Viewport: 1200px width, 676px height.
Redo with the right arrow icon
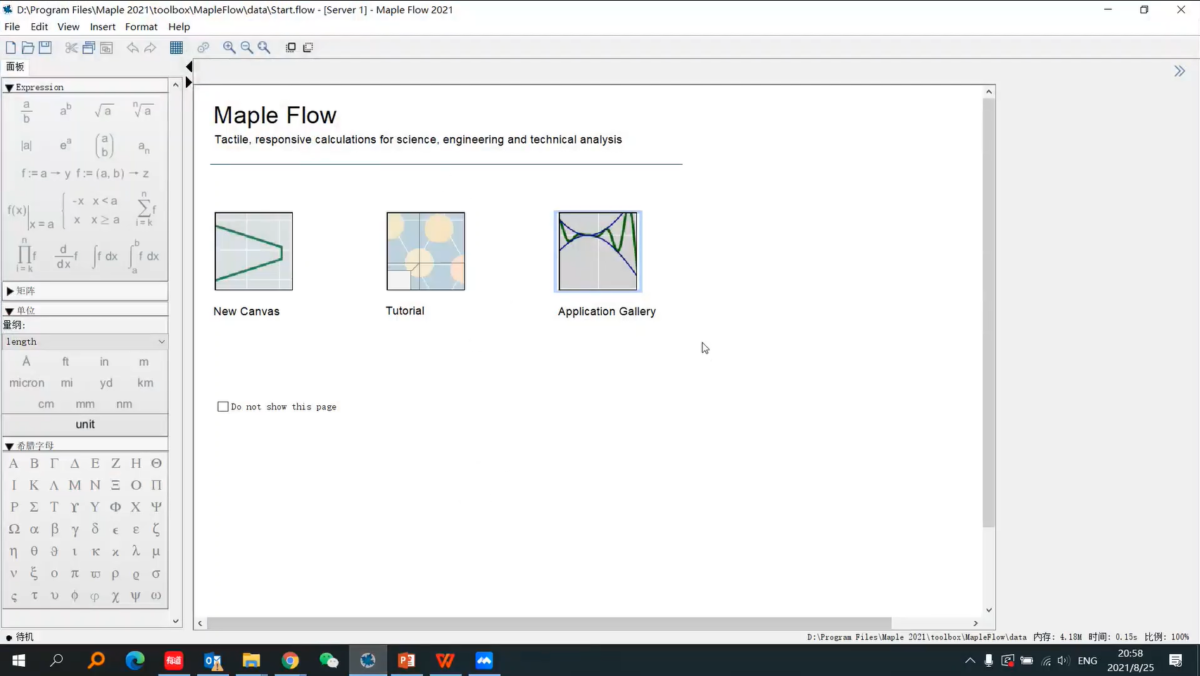point(150,47)
